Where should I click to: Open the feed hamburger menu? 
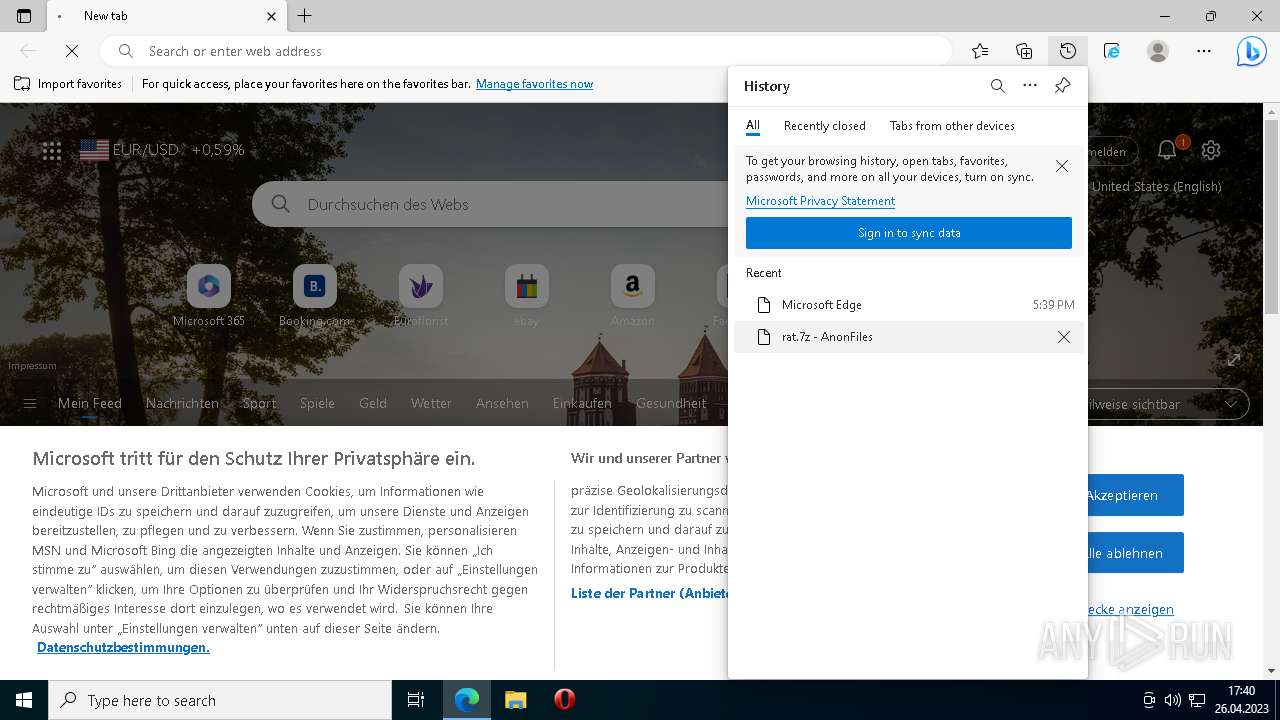30,404
